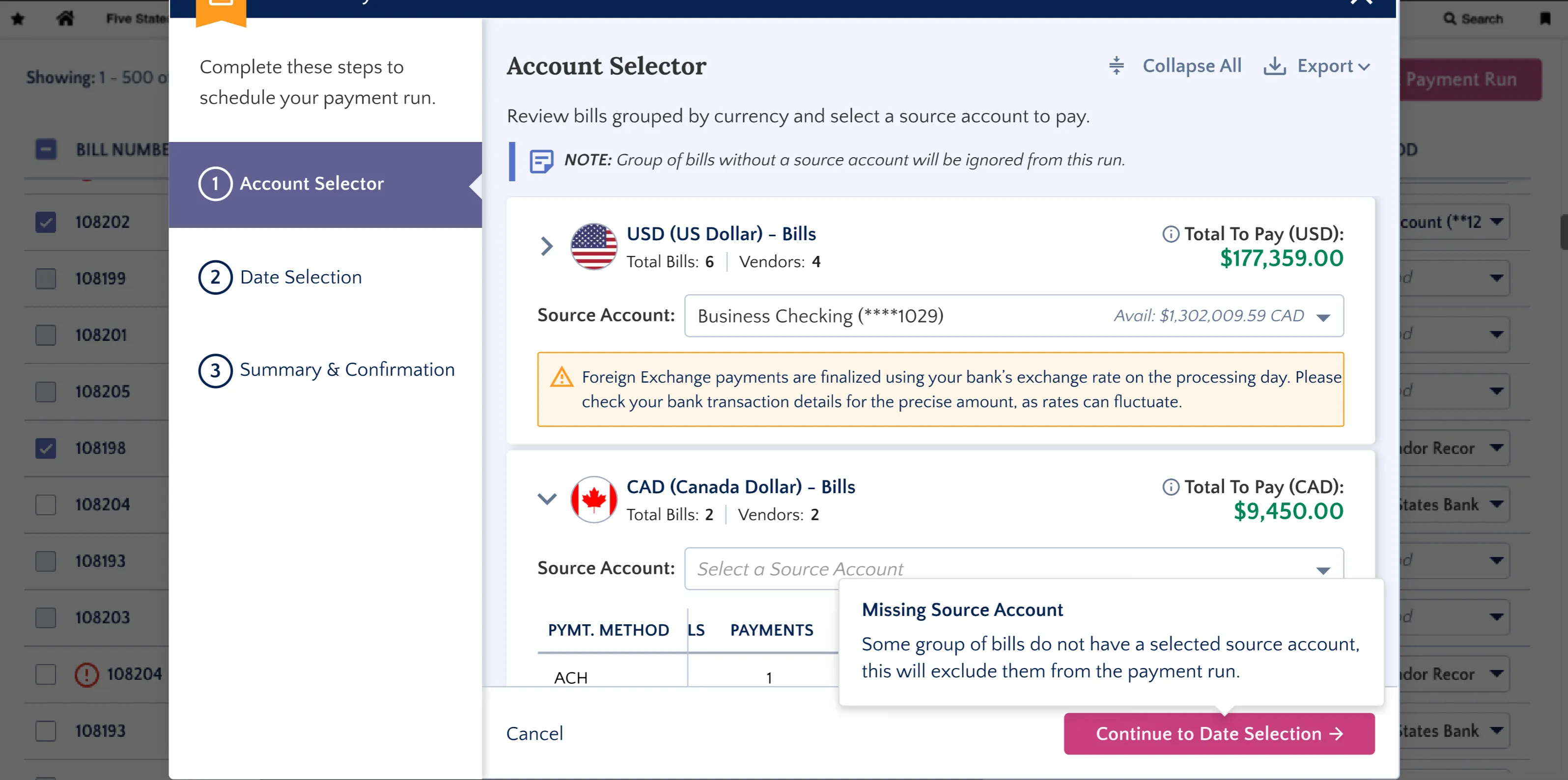This screenshot has width=1568, height=780.
Task: Click the Payment Run button in the background
Action: pyautogui.click(x=1470, y=80)
